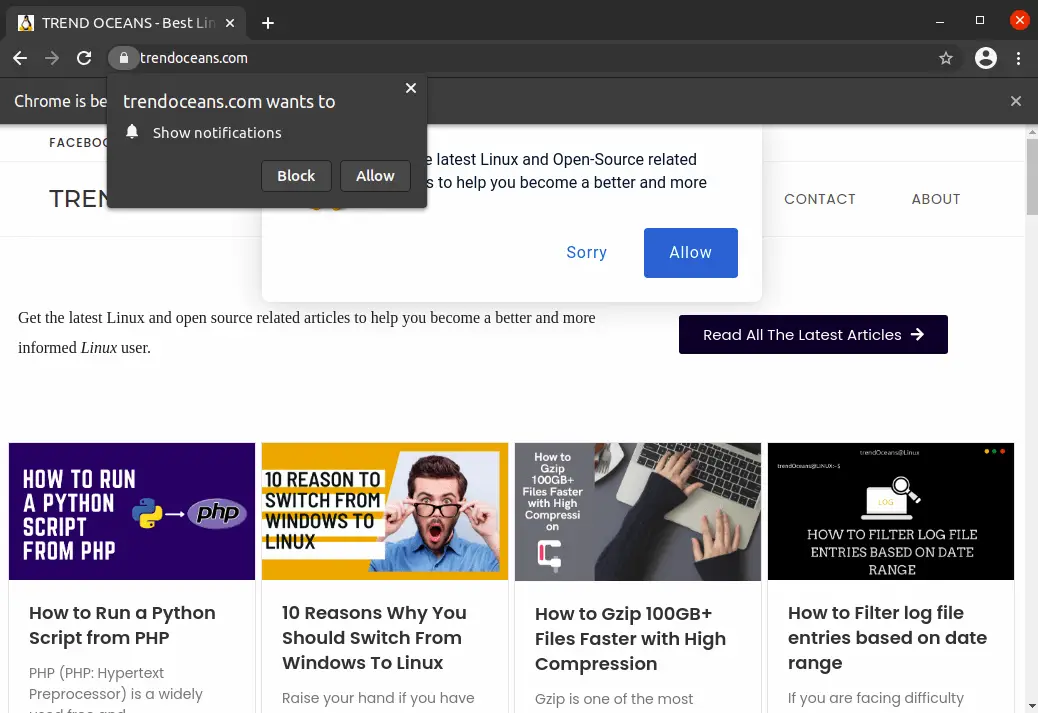Open the CONTACT page from navigation
The height and width of the screenshot is (713, 1038).
[x=820, y=199]
